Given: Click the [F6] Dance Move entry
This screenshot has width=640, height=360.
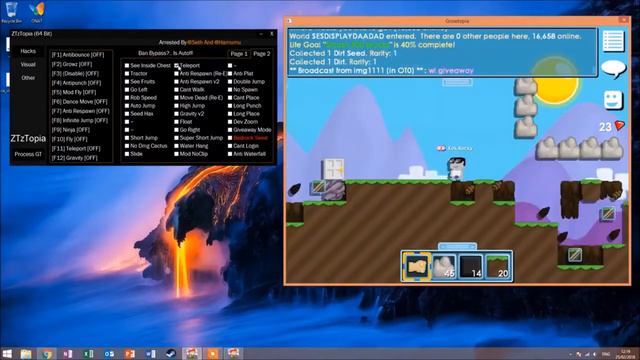Looking at the screenshot, I should [x=79, y=102].
